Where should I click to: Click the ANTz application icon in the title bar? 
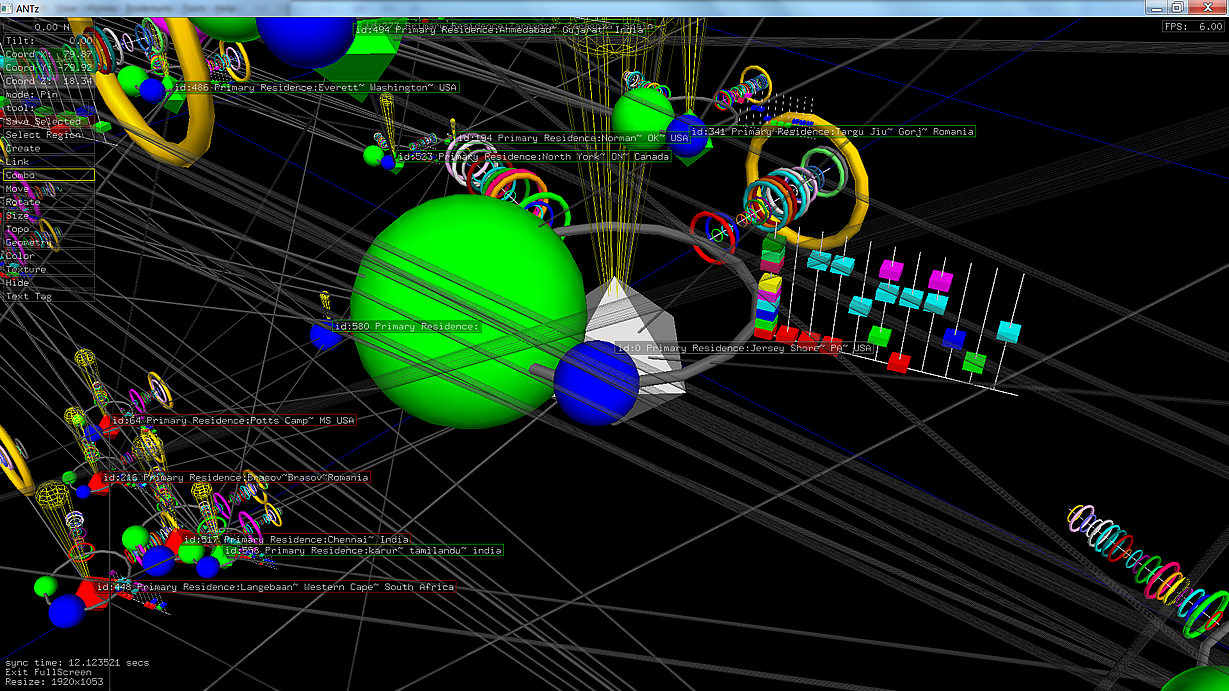(x=8, y=8)
